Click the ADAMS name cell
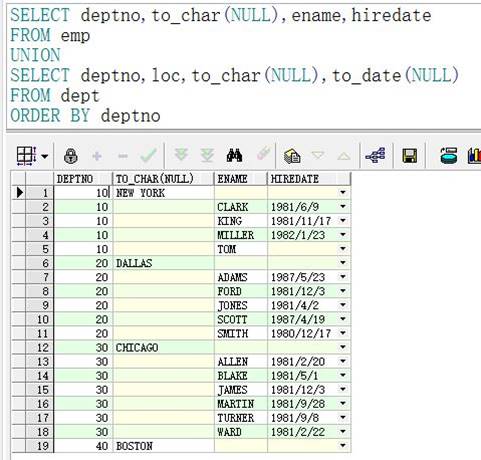The width and height of the screenshot is (481, 460). point(241,277)
